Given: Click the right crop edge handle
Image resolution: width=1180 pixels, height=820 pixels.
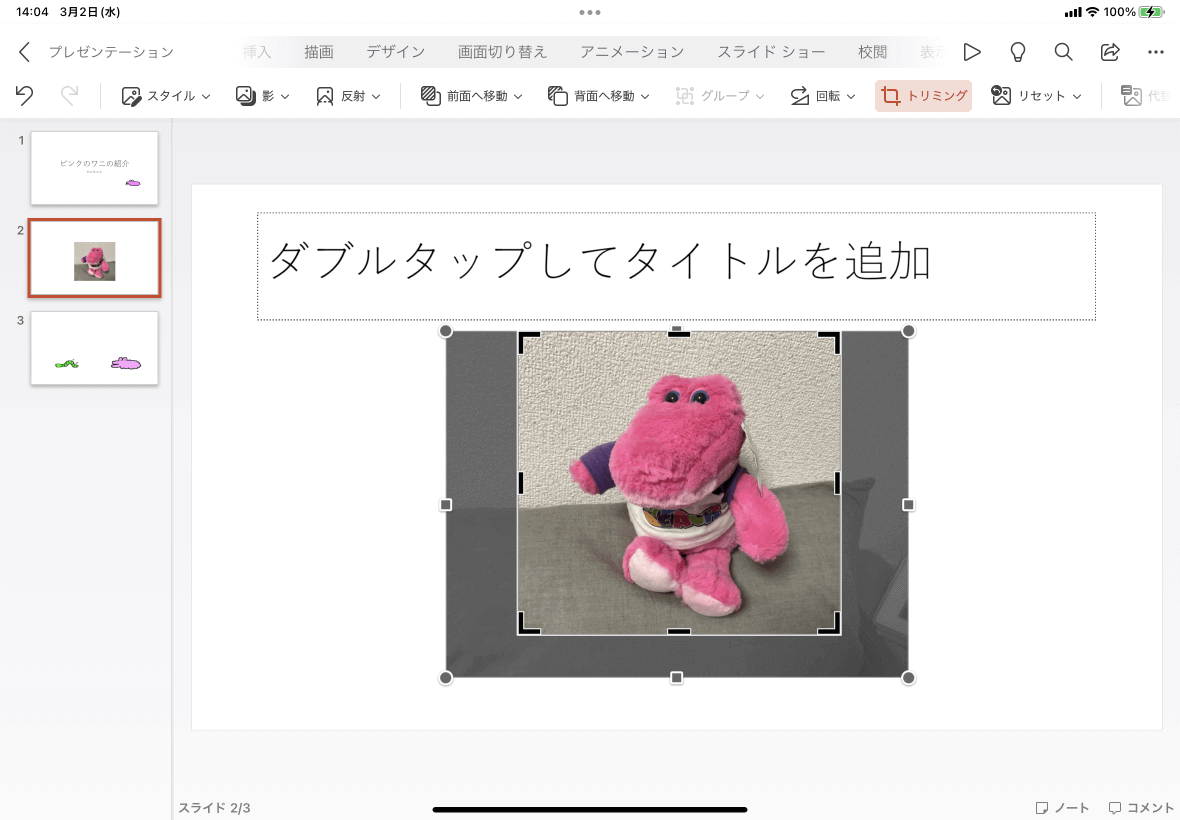Looking at the screenshot, I should [x=838, y=483].
